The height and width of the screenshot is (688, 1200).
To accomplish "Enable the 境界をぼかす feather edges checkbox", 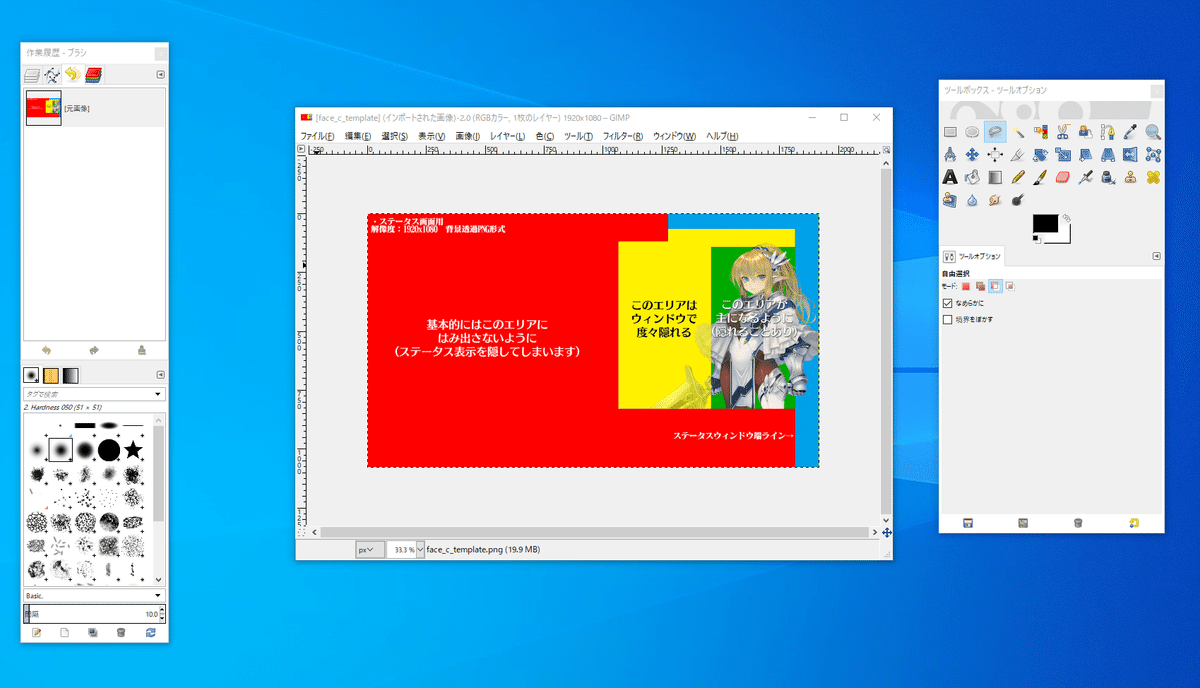I will pos(948,320).
